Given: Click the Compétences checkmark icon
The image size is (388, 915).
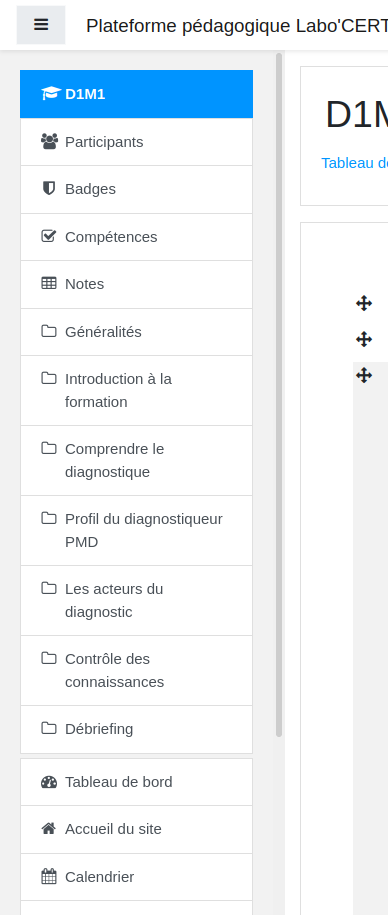Looking at the screenshot, I should click(x=49, y=236).
